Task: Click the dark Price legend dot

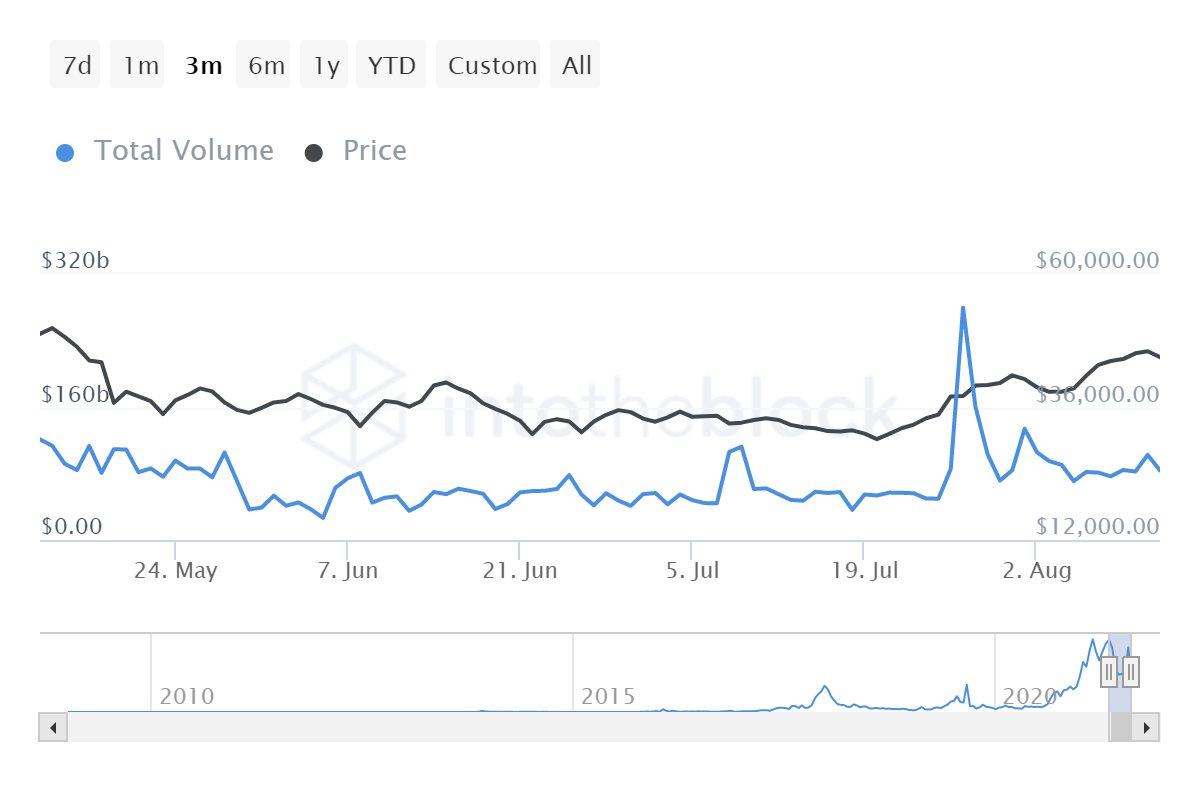Action: [314, 153]
